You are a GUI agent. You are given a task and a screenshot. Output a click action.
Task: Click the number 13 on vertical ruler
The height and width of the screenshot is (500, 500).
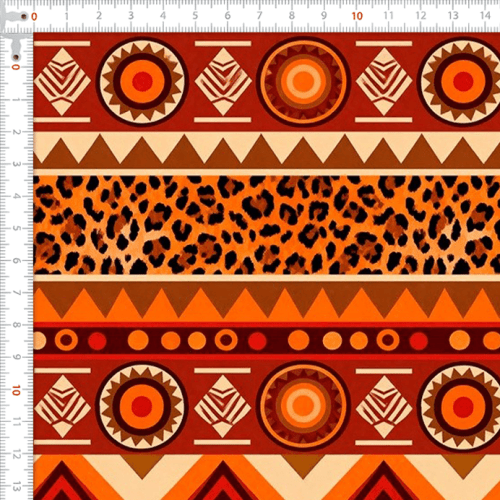coord(16,487)
